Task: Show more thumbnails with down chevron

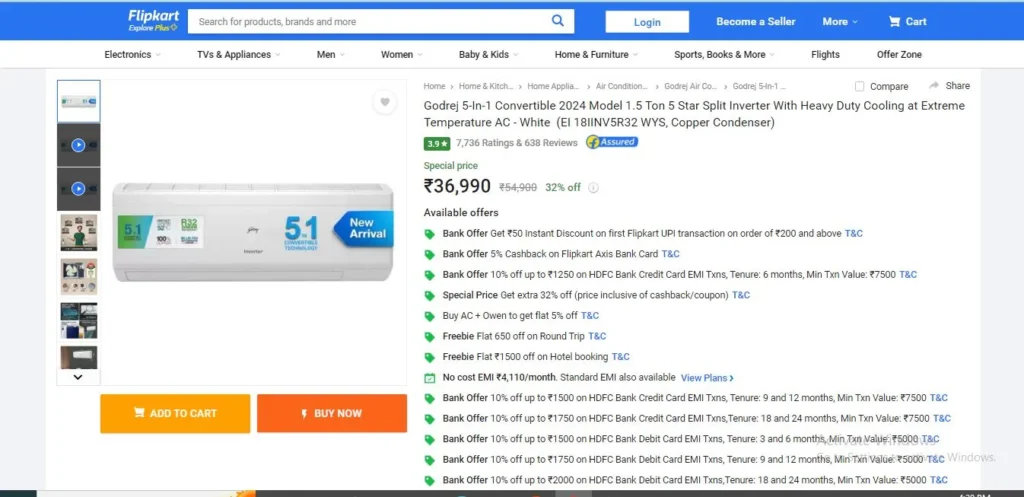Action: (78, 377)
